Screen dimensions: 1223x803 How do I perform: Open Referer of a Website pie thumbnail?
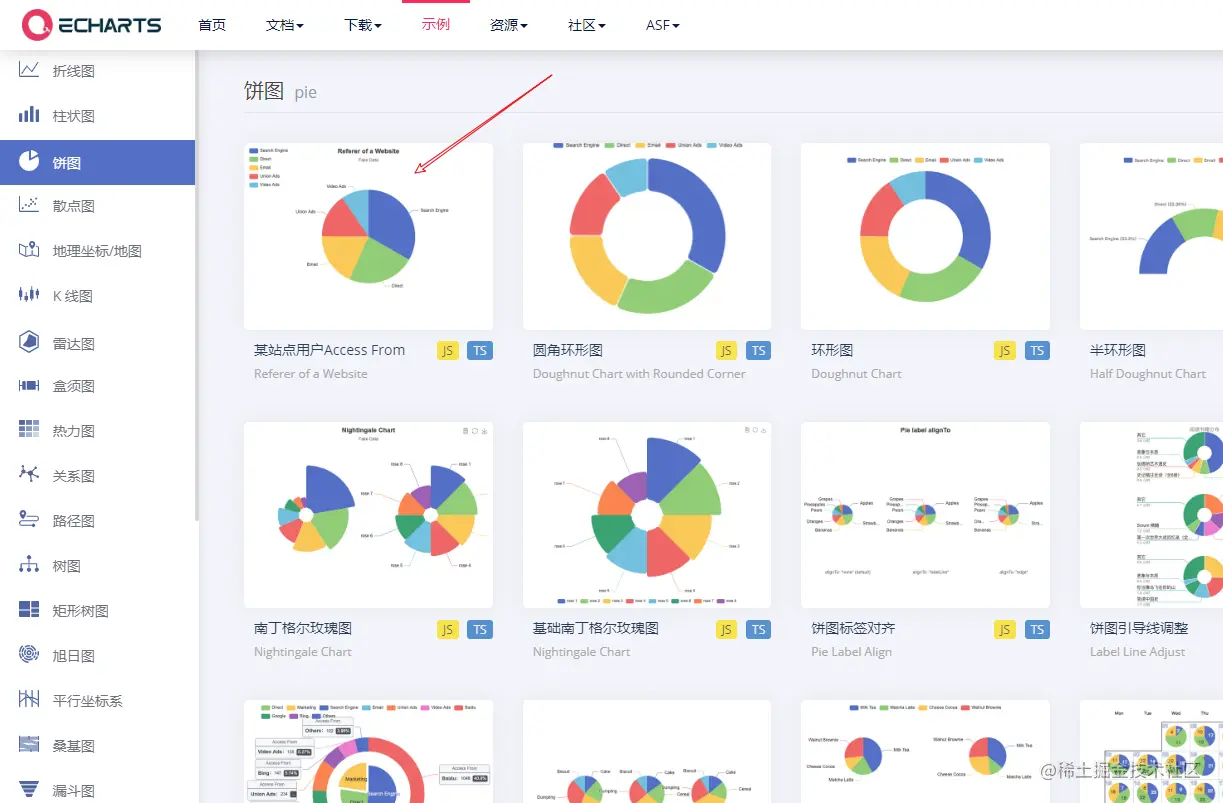coord(368,236)
